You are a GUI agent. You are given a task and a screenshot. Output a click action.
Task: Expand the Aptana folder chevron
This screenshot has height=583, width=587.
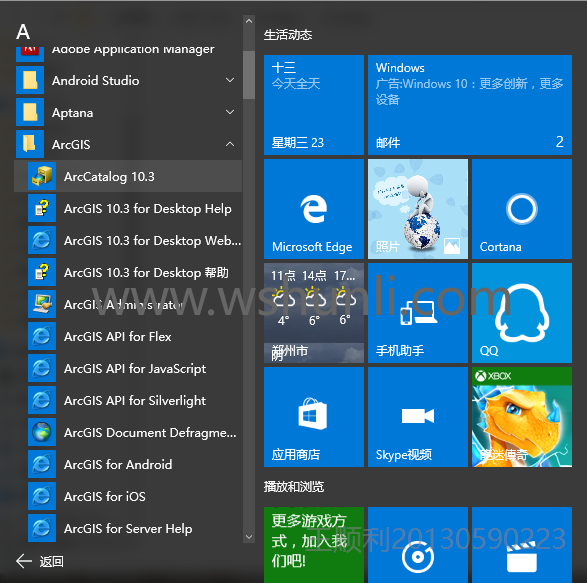tap(230, 112)
